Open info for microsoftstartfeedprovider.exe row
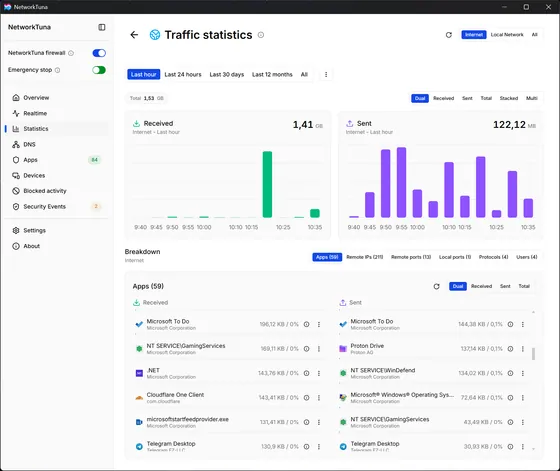 [306, 422]
